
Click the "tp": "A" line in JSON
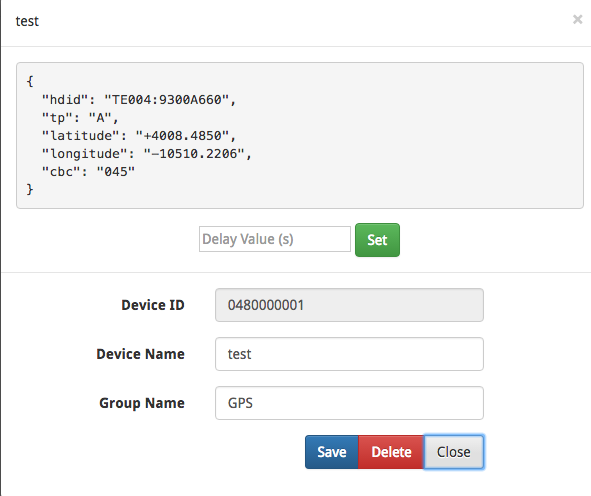click(80, 118)
